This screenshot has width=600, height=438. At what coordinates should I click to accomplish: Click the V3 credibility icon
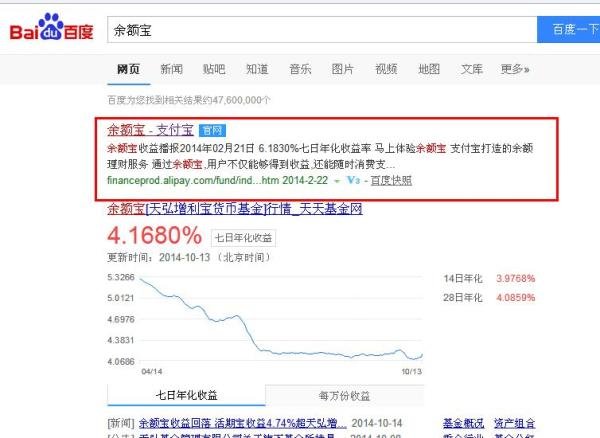tap(353, 180)
